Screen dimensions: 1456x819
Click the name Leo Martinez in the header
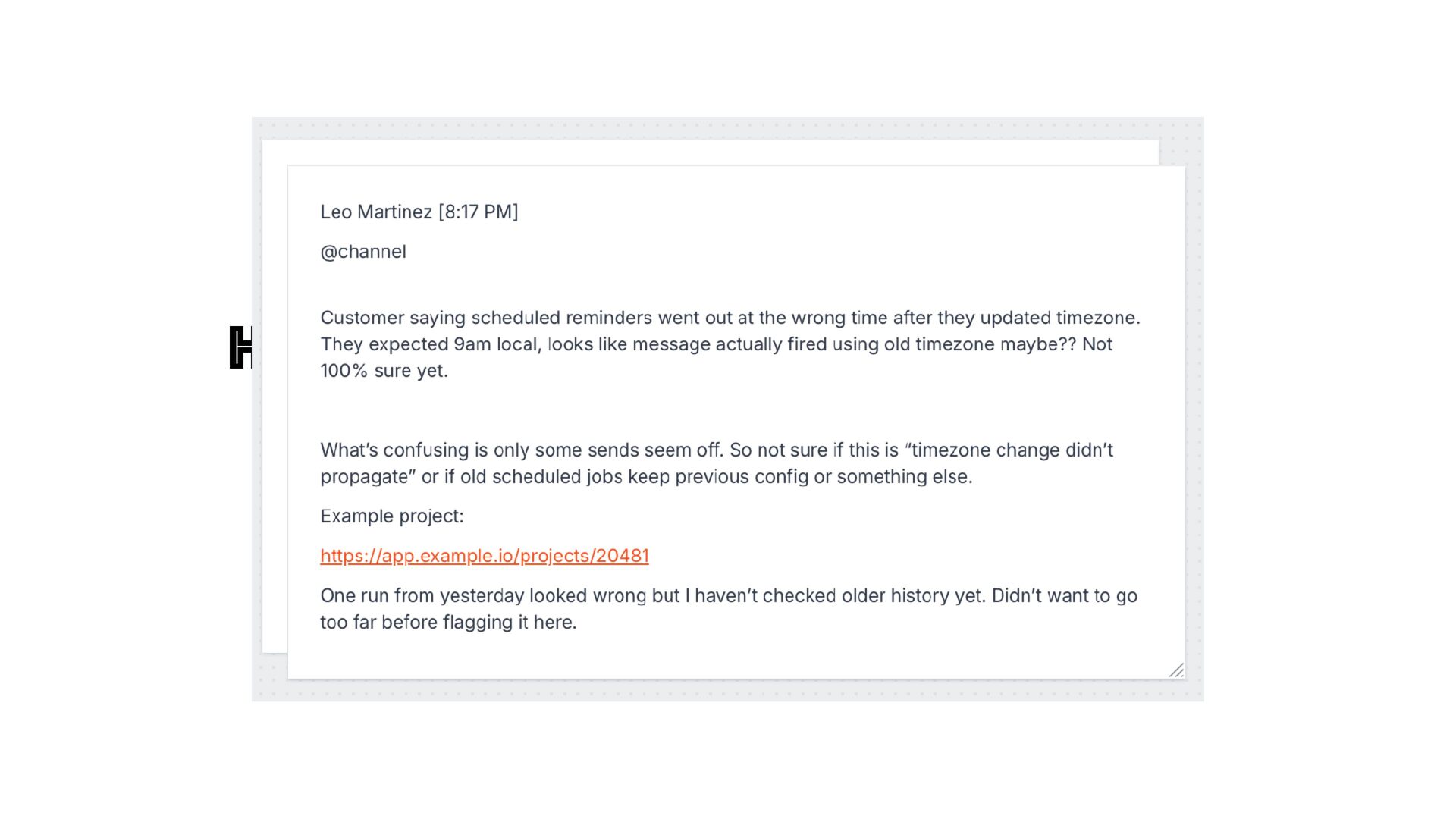coord(375,212)
